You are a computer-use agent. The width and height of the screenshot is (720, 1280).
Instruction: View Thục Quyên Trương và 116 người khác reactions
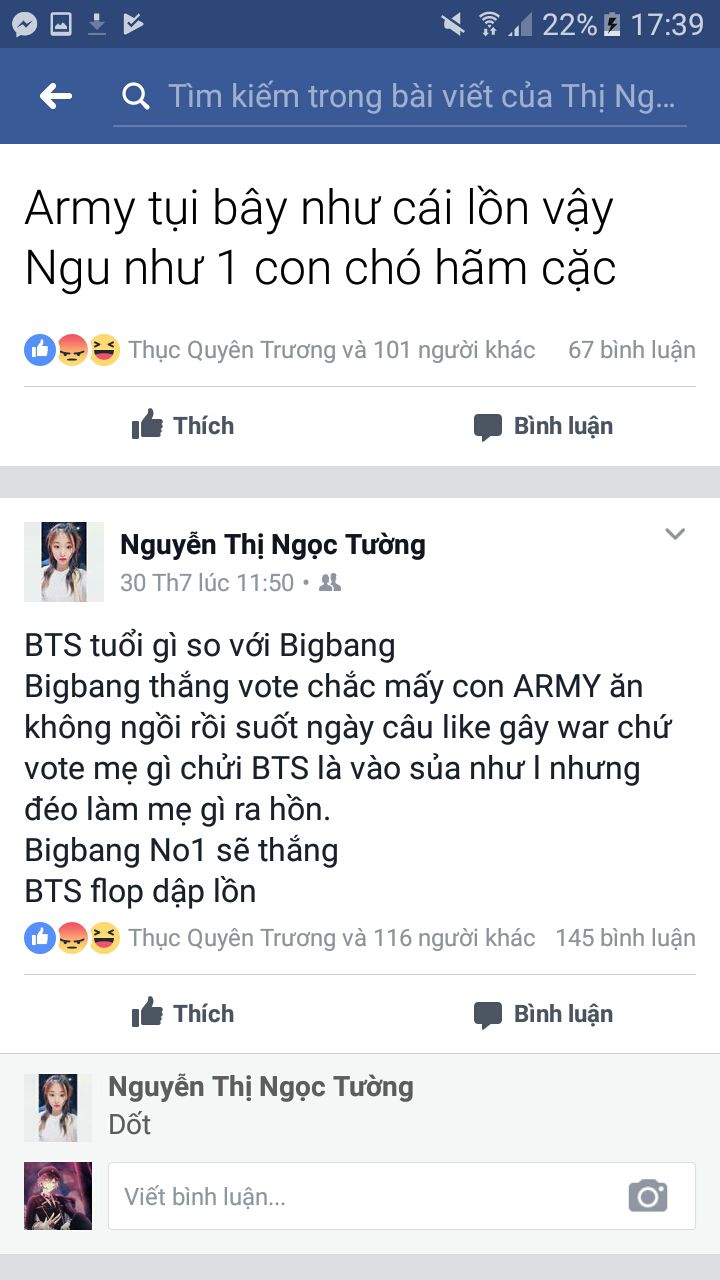coord(332,938)
